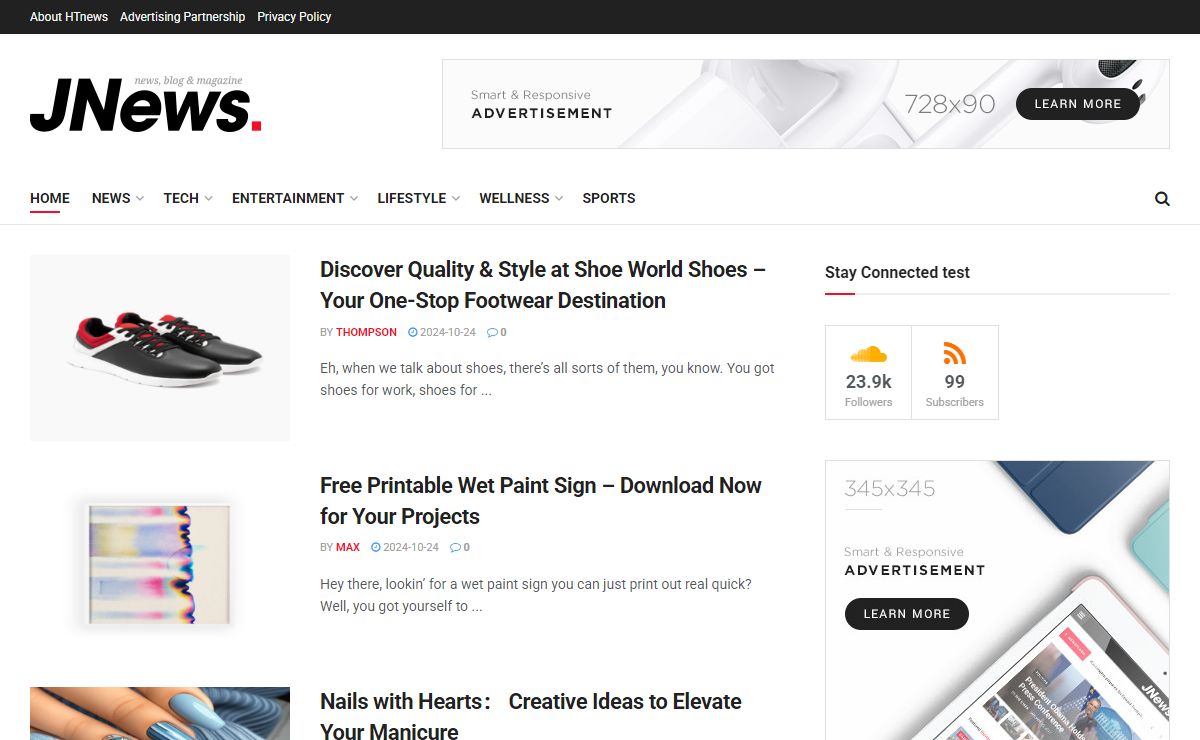
Task: Click Shoe World excerpt starting 'Eh, when we talk'
Action: click(x=547, y=379)
